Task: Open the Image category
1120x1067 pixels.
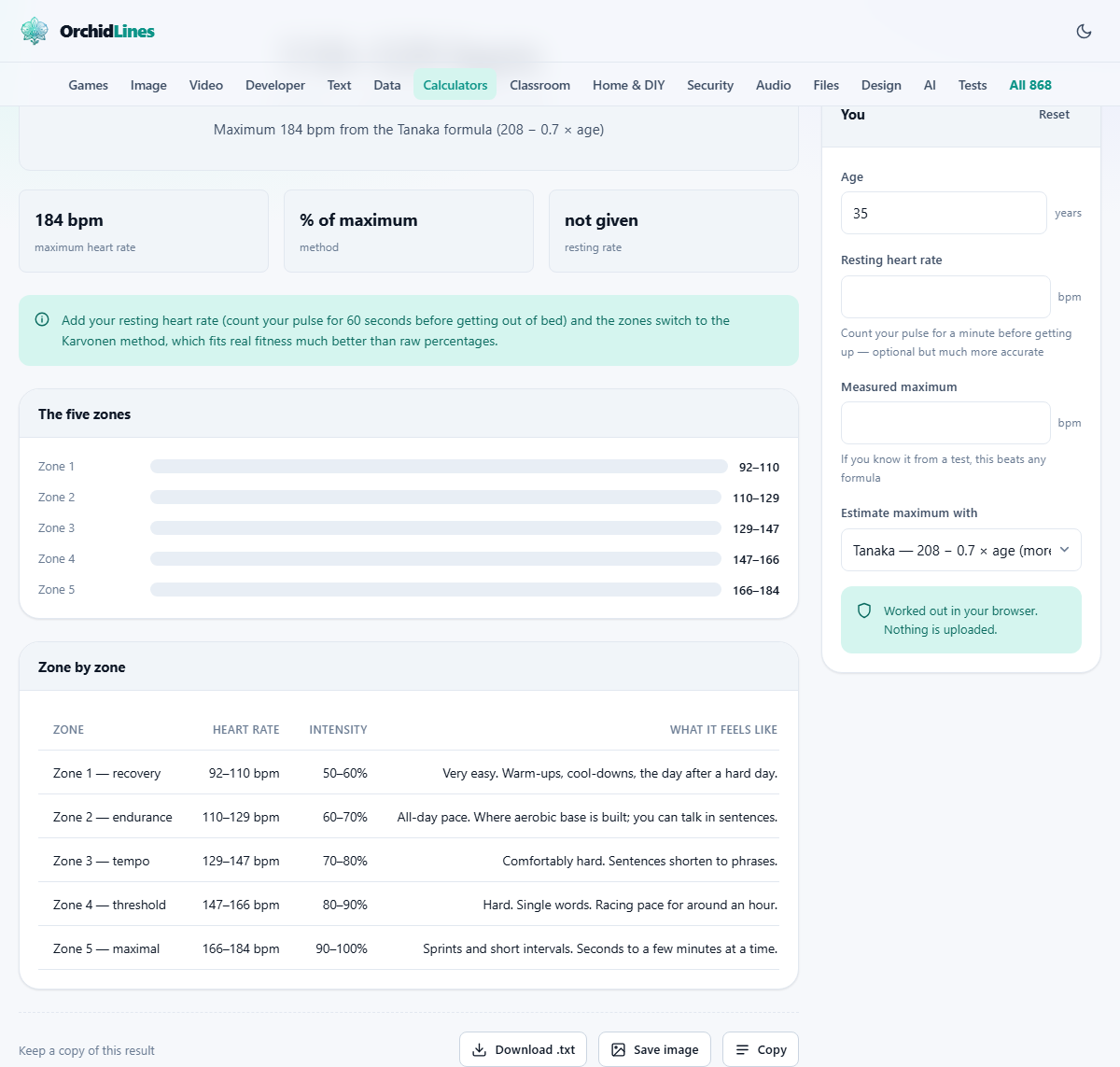Action: pyautogui.click(x=148, y=85)
